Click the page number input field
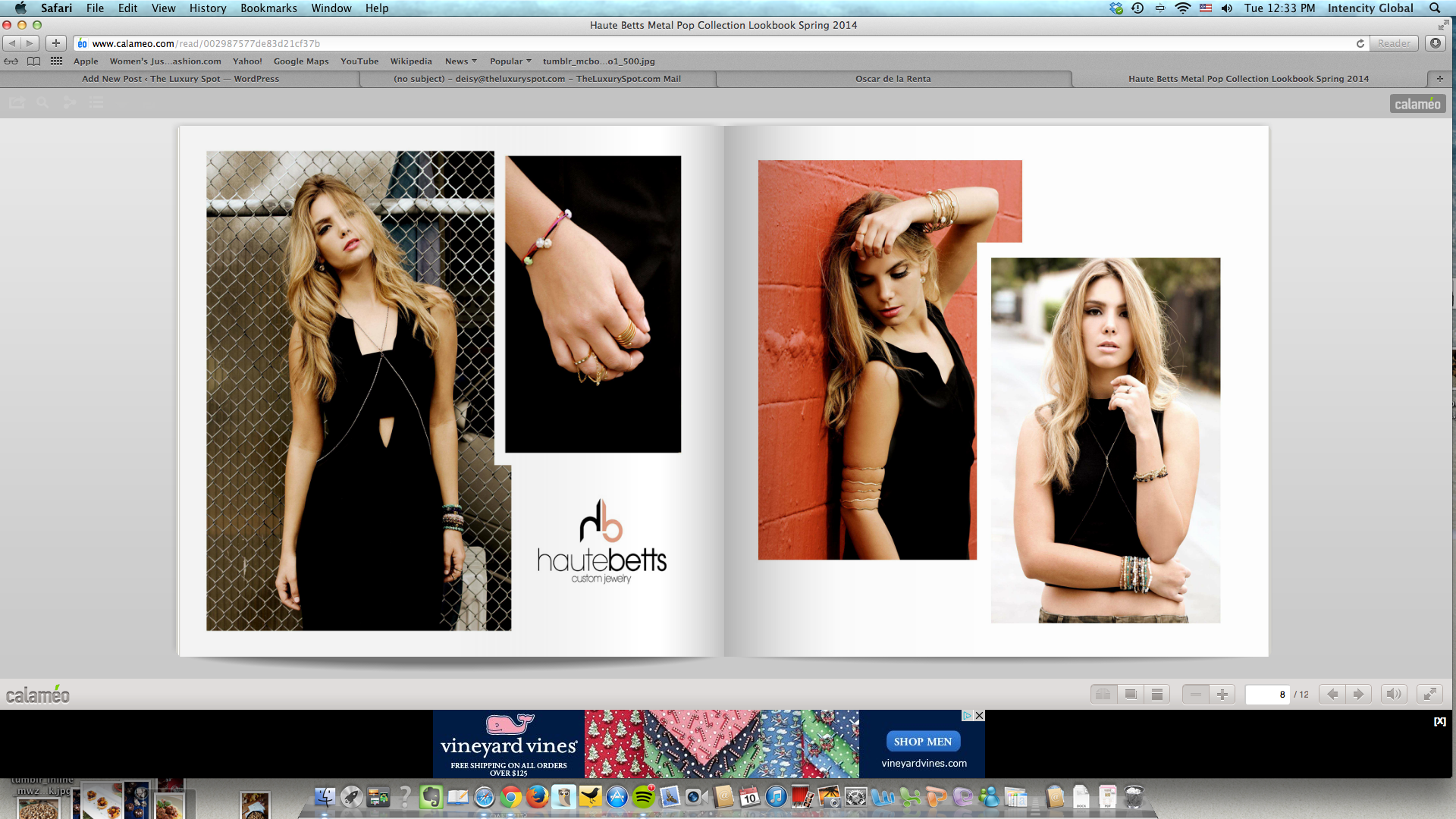 click(x=1267, y=694)
